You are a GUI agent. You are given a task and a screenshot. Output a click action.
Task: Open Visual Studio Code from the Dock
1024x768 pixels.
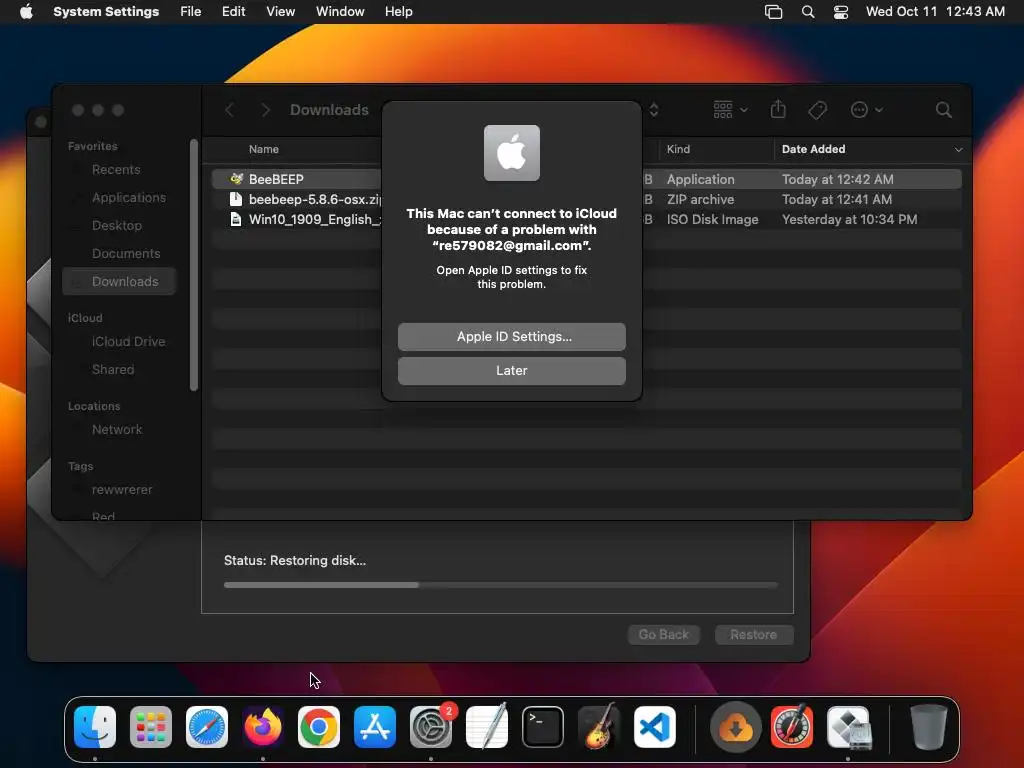pyautogui.click(x=654, y=727)
